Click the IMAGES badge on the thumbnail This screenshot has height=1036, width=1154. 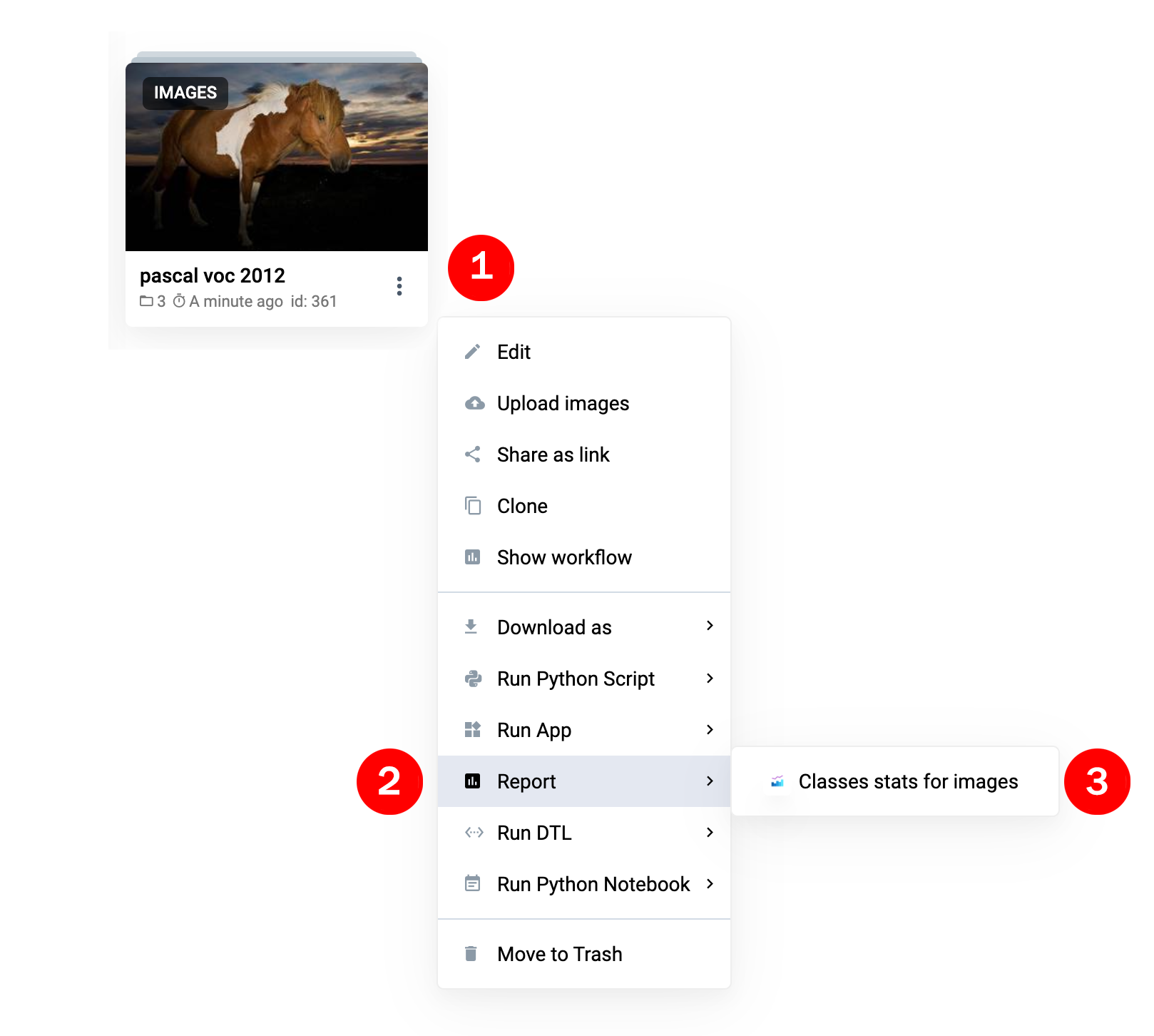[x=185, y=93]
